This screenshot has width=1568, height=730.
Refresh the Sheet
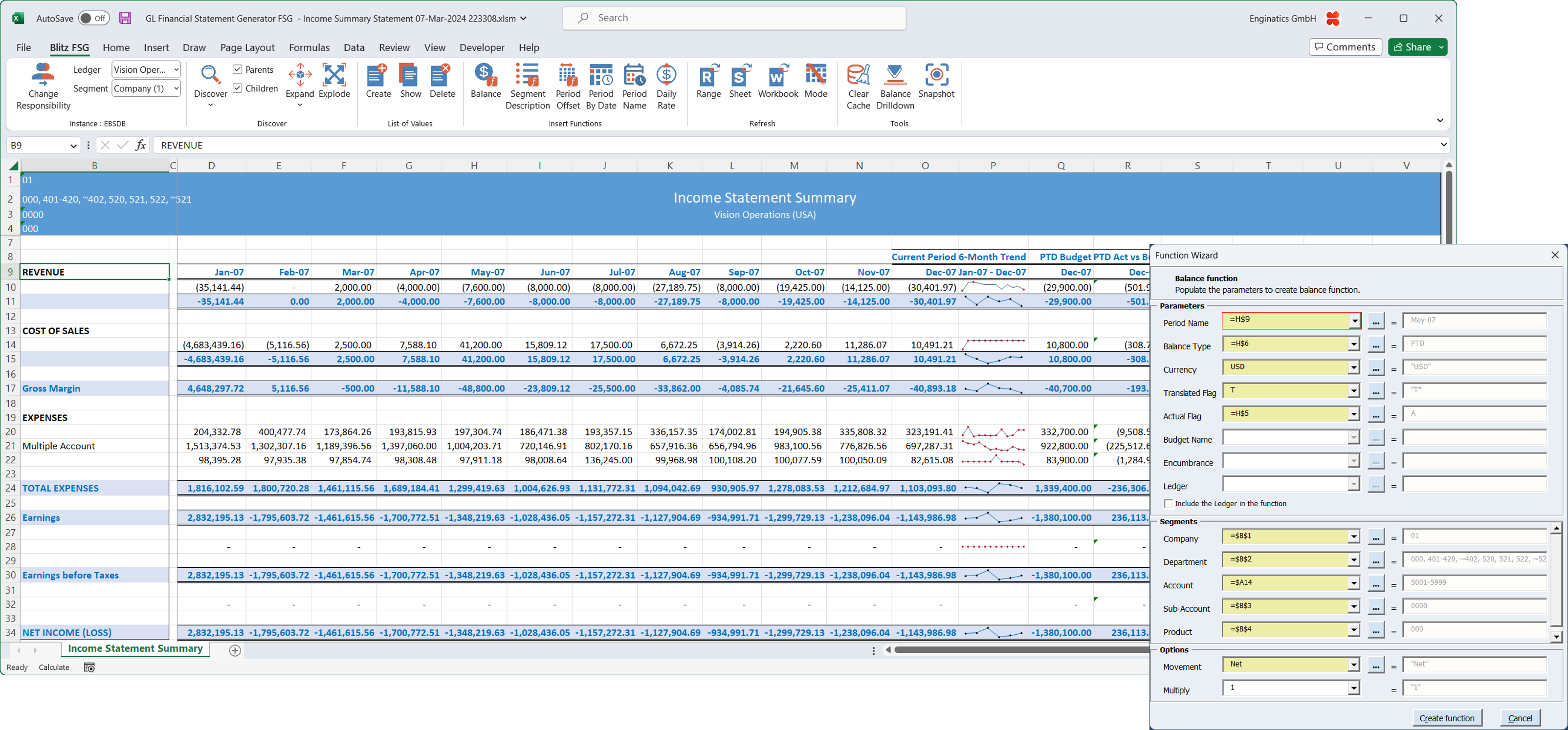[740, 81]
